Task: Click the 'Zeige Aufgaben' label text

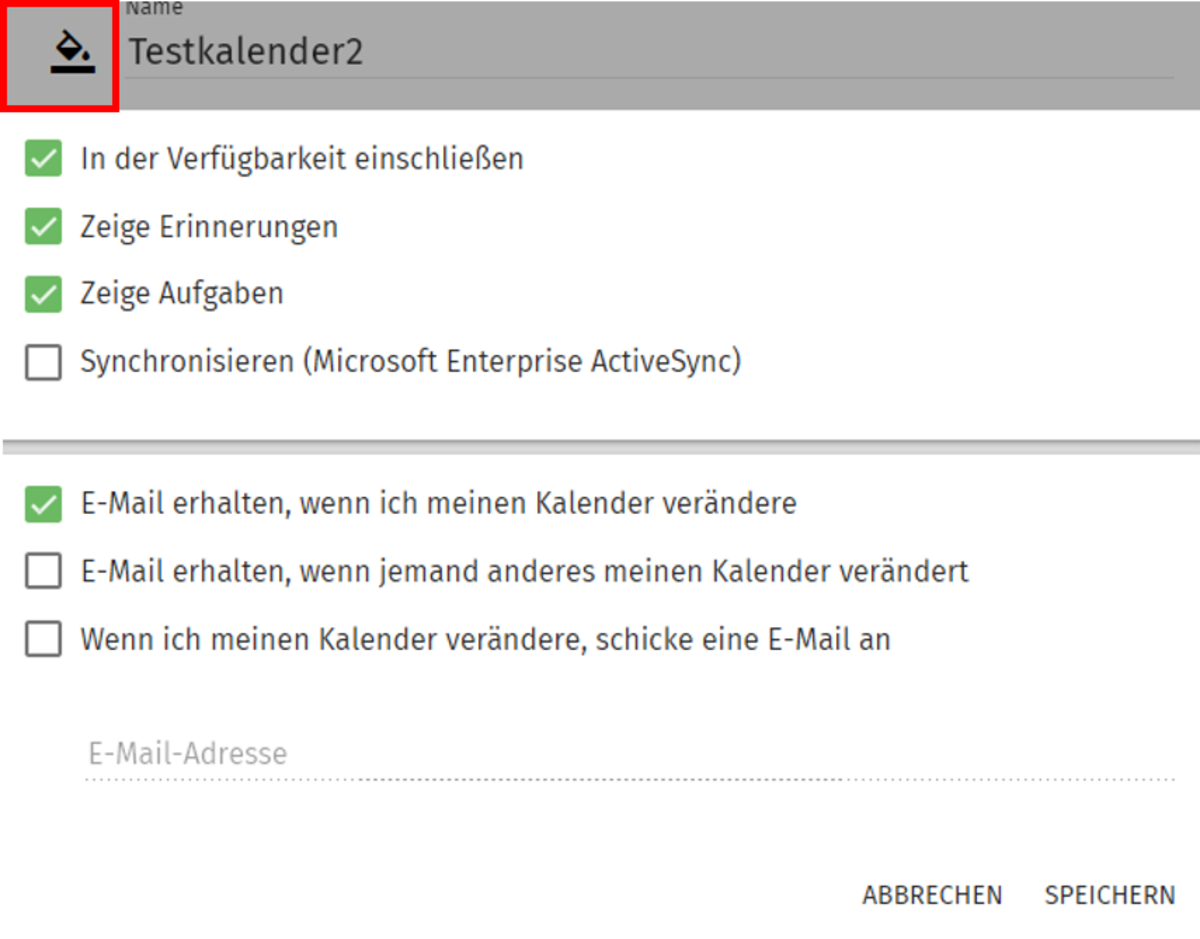Action: coord(182,294)
